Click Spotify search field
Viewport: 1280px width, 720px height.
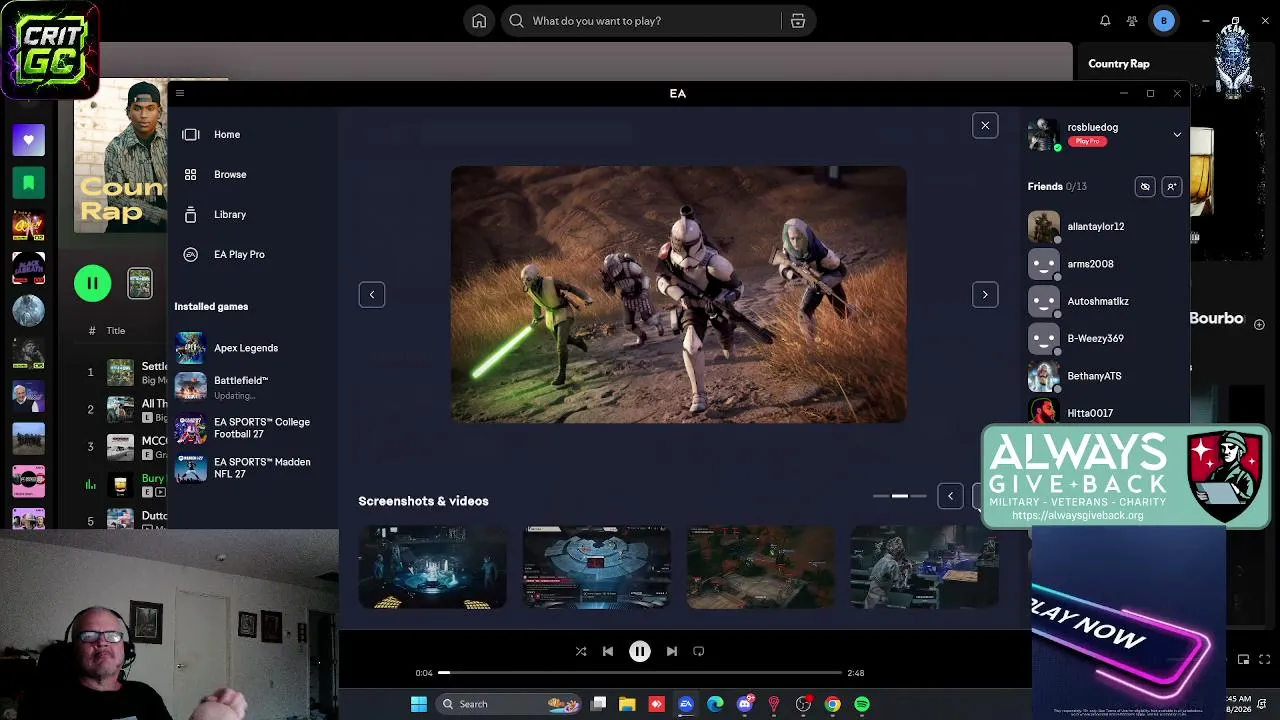(640, 21)
